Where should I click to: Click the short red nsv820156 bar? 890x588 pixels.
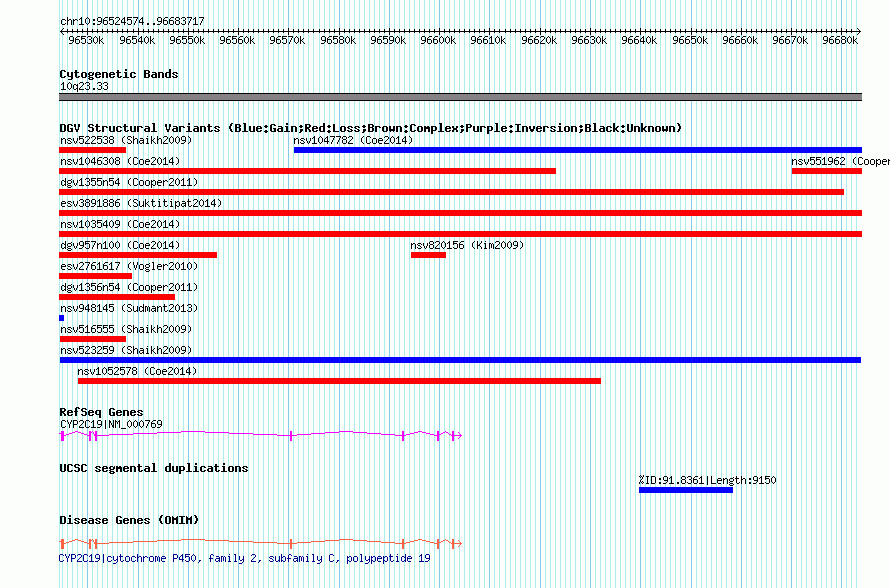click(x=429, y=255)
